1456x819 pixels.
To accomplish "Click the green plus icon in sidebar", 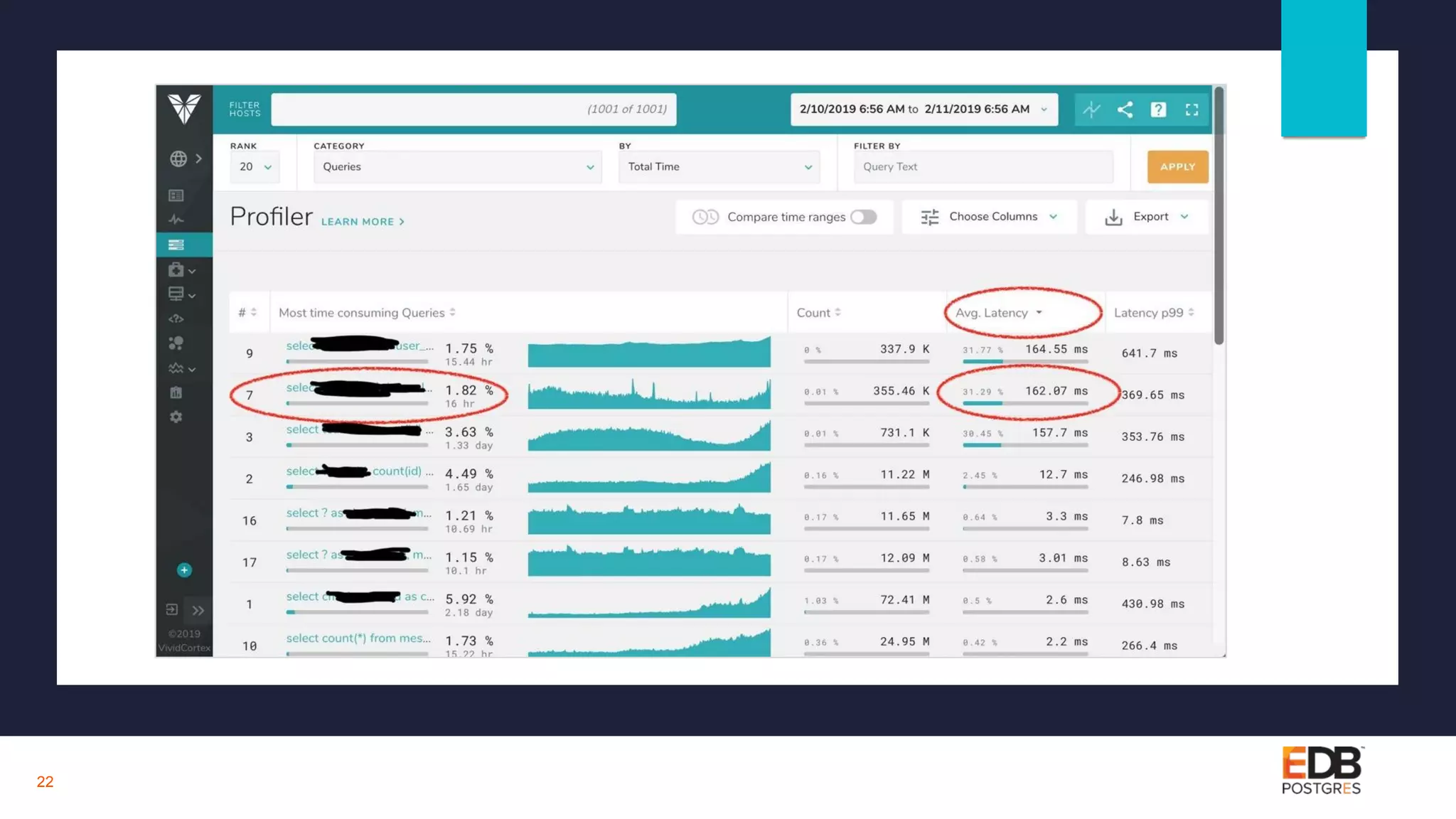I will point(184,570).
